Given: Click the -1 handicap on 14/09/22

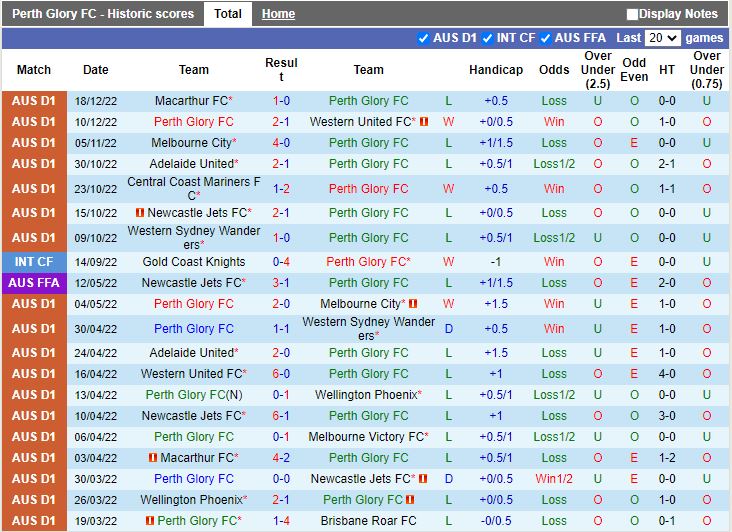Looking at the screenshot, I should [x=496, y=262].
